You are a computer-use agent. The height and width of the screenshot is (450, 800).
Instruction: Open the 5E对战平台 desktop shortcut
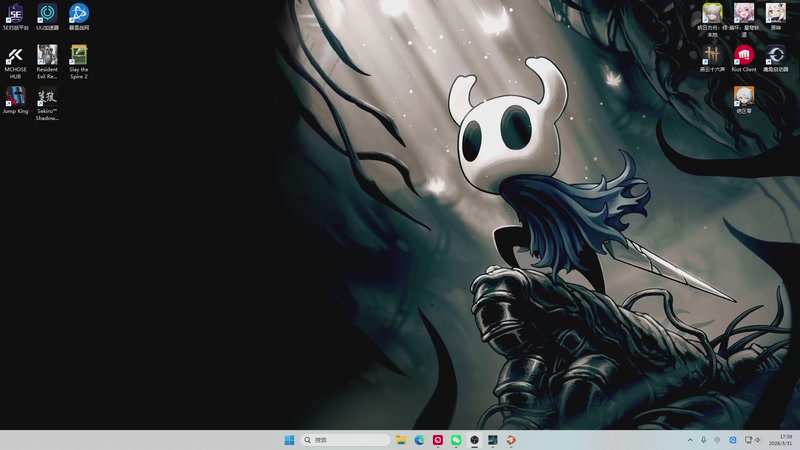(15, 17)
